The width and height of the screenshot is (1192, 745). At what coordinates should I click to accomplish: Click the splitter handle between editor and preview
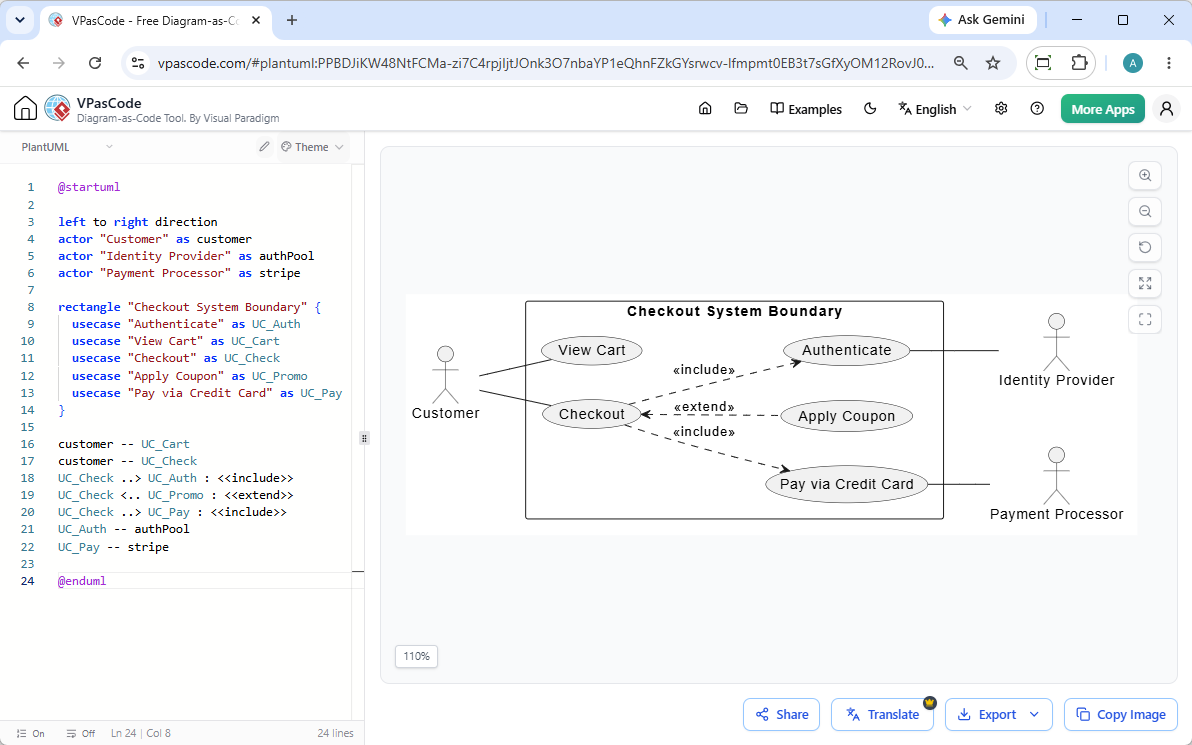[364, 438]
